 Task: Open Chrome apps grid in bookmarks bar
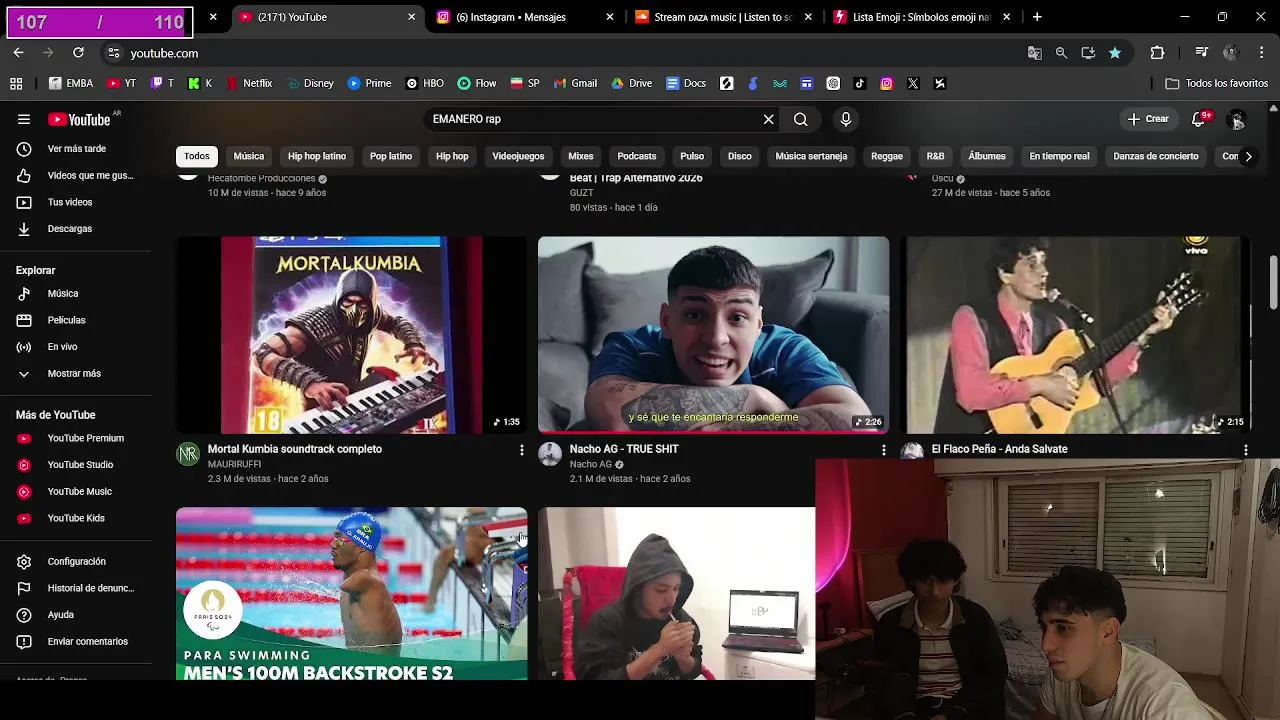pyautogui.click(x=16, y=84)
